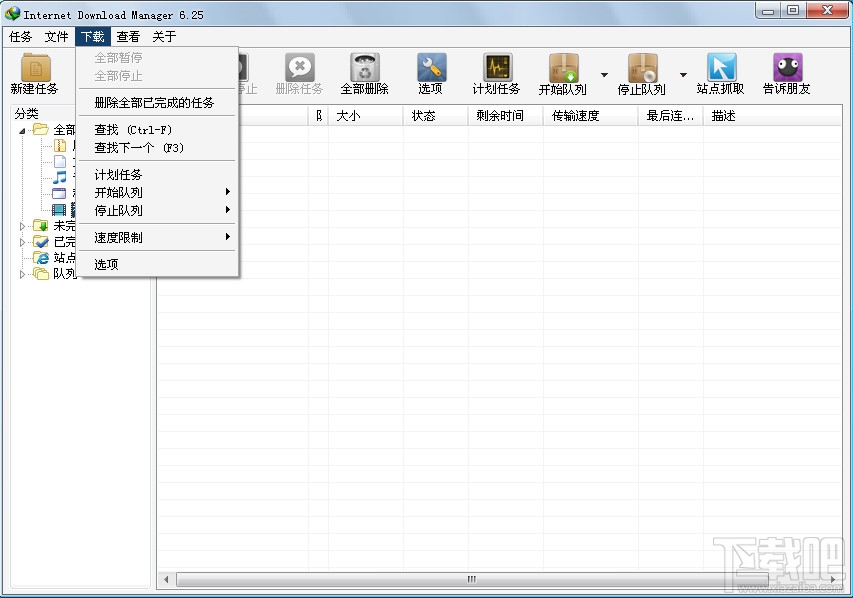Start the queue using the 开始队列 icon

pos(562,72)
